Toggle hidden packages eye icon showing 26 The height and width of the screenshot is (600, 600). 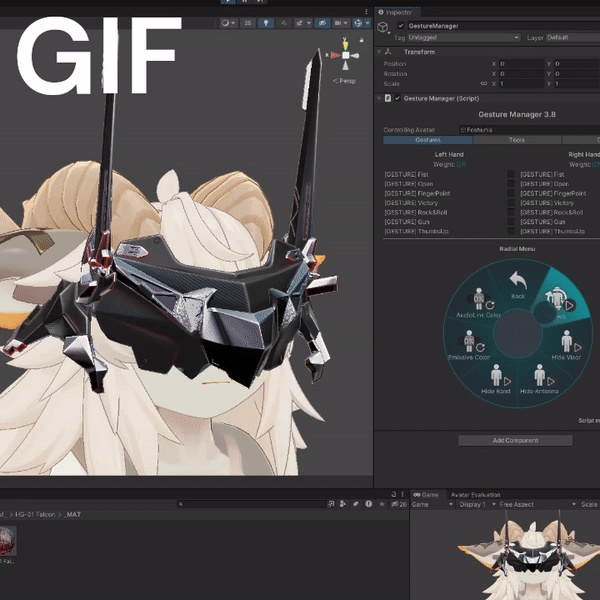(399, 504)
